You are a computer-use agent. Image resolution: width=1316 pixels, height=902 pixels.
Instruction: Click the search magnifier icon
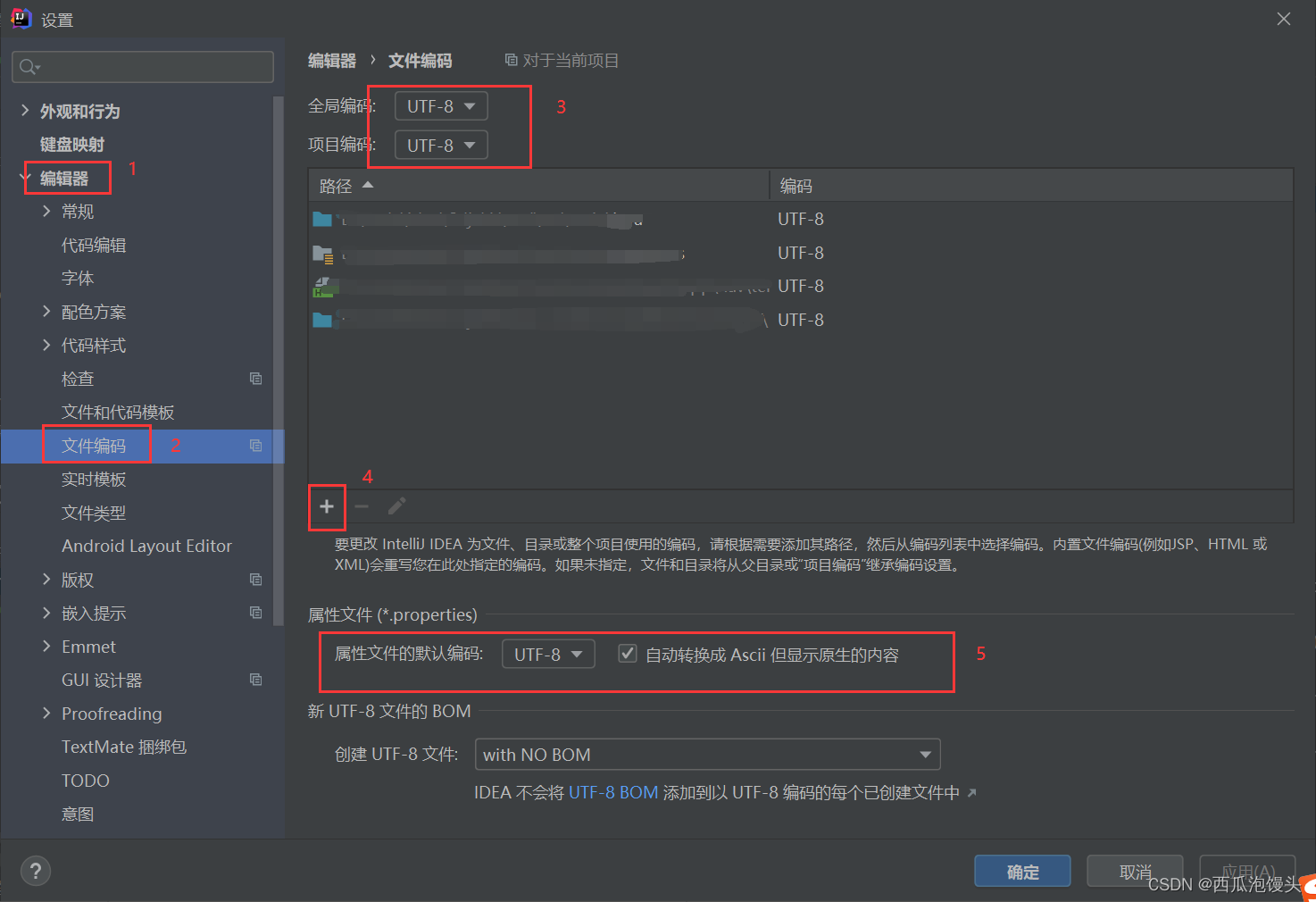click(29, 67)
